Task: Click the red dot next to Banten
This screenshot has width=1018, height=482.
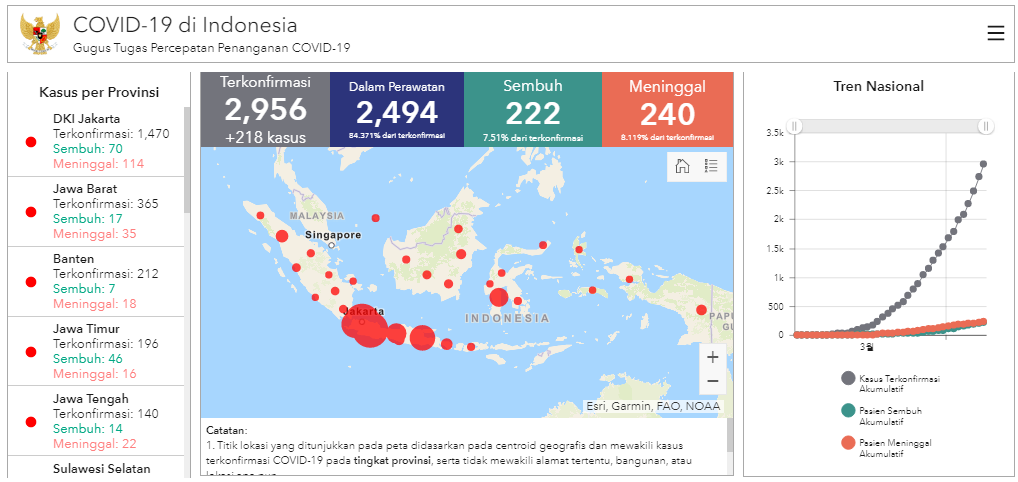Action: pos(31,282)
